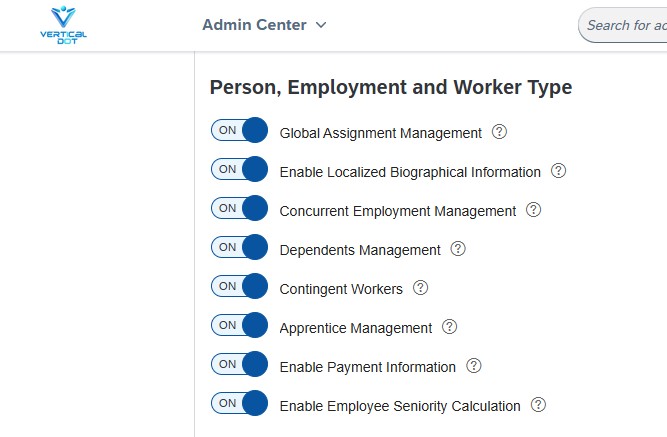Image resolution: width=667 pixels, height=437 pixels.
Task: Open Contingent Workers help icon
Action: tap(420, 288)
